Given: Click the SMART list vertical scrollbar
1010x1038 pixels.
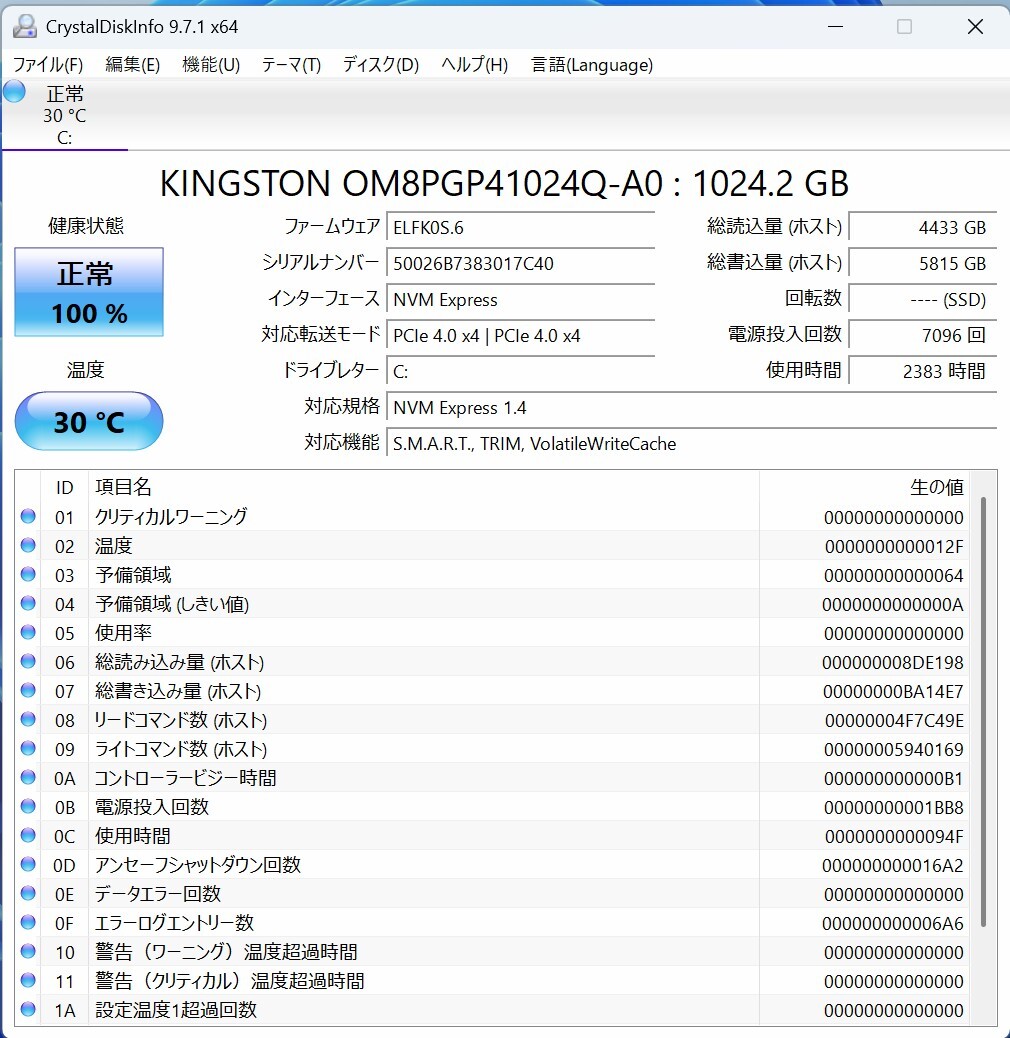Looking at the screenshot, I should click(x=984, y=710).
